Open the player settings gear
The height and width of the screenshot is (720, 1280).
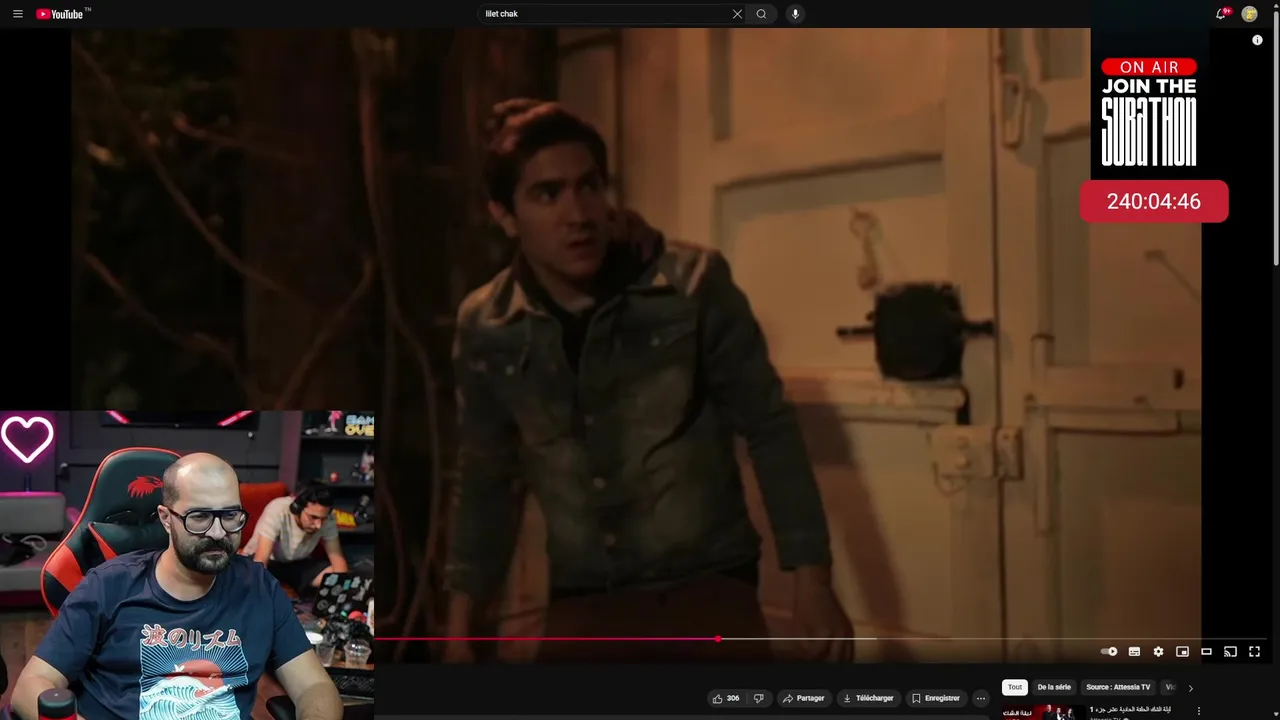coord(1158,652)
